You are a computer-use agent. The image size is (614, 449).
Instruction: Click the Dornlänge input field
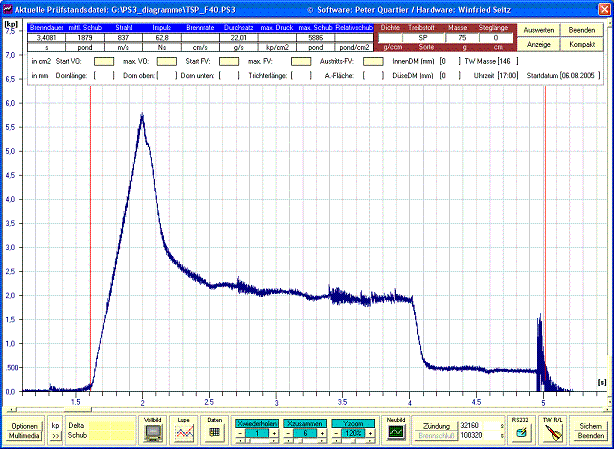coord(104,76)
